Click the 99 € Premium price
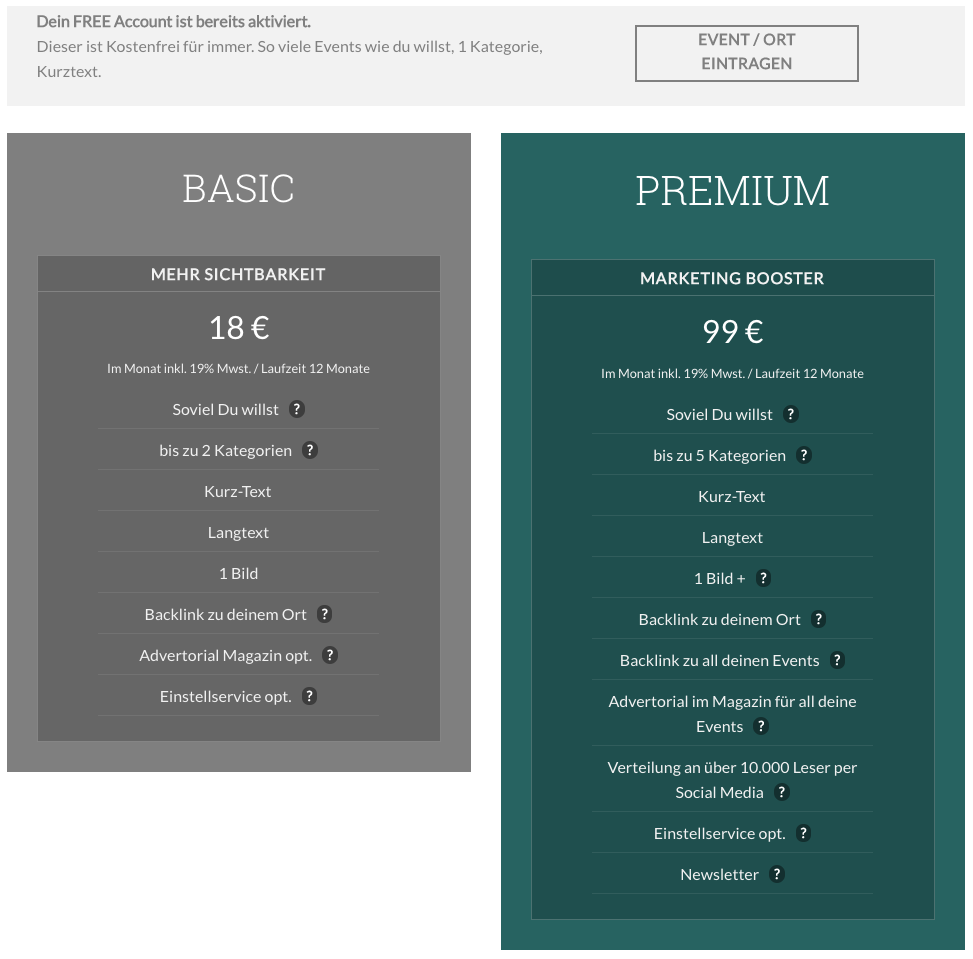 point(733,331)
